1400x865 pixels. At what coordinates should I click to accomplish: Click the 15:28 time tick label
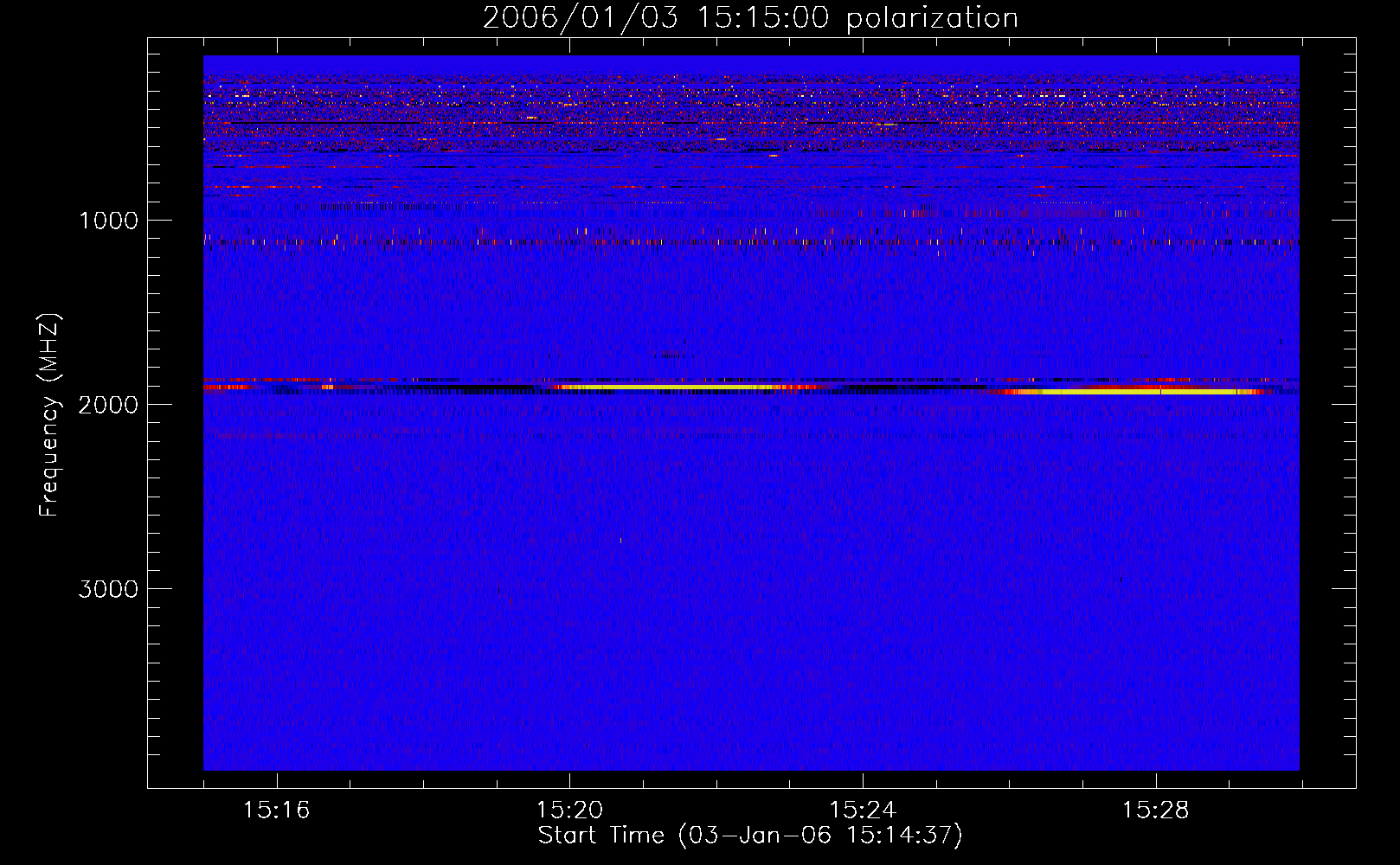click(x=1156, y=811)
